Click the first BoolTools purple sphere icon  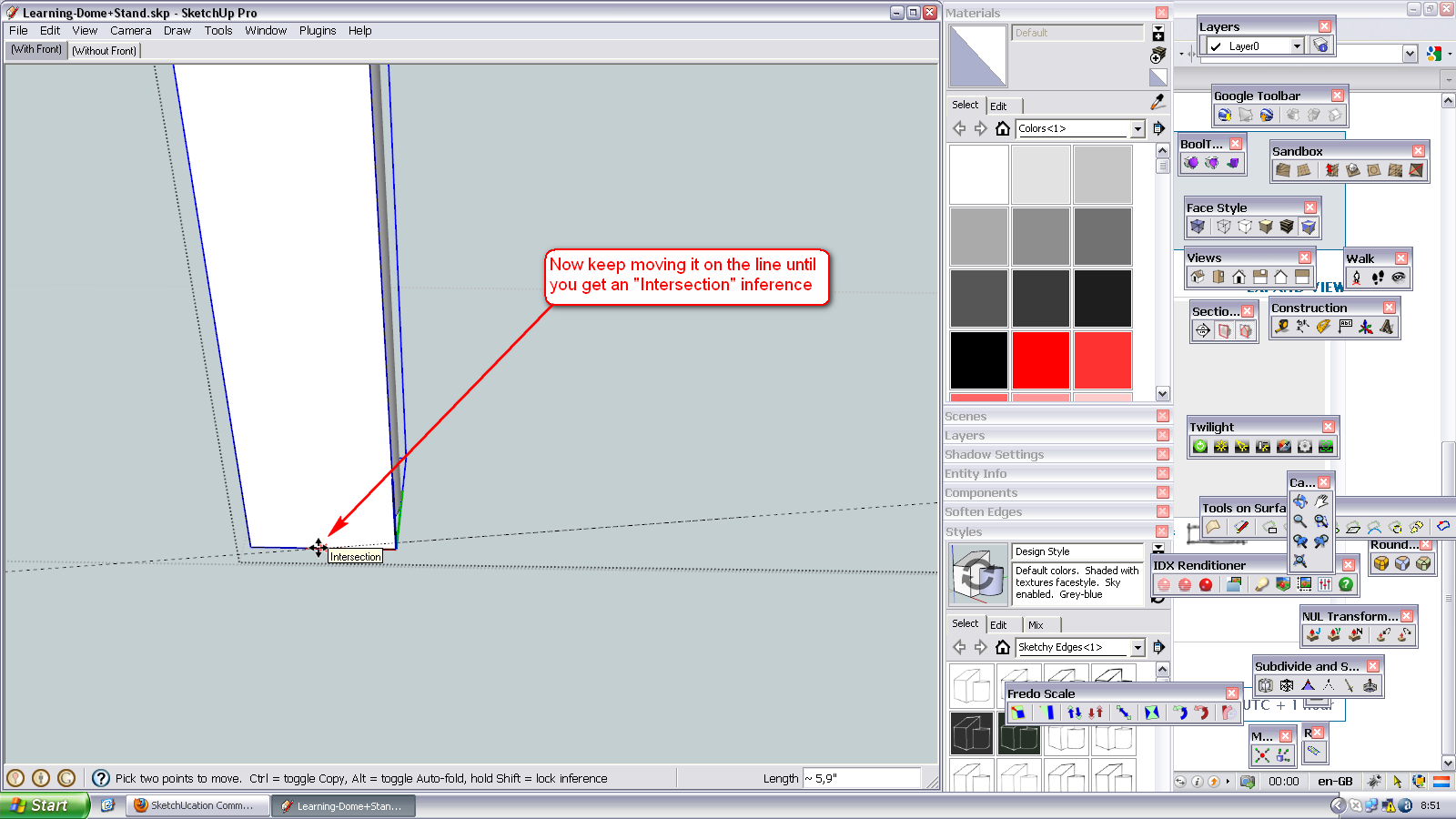coord(1191,163)
